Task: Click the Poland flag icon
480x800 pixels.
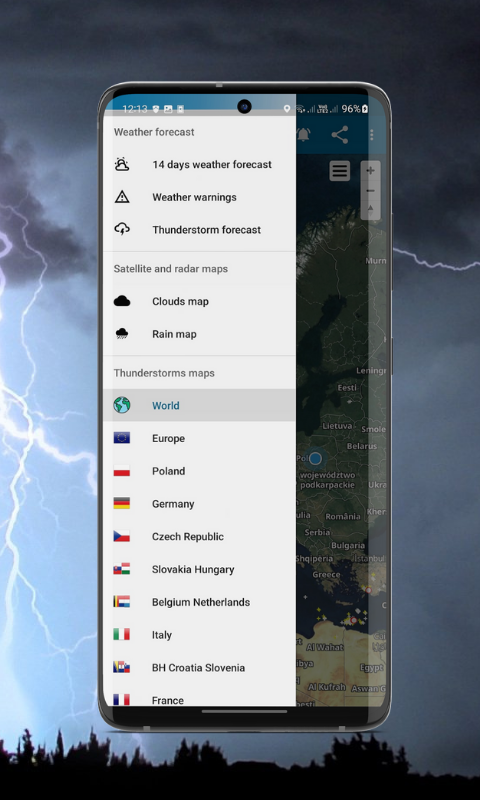Action: (122, 471)
